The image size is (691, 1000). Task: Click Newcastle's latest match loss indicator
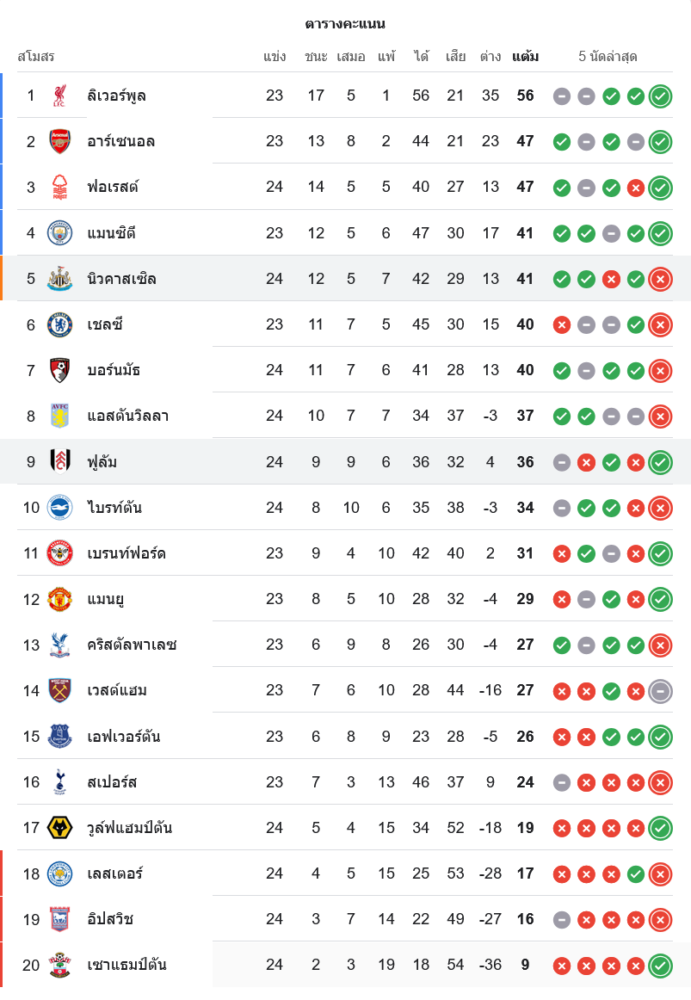pos(660,279)
